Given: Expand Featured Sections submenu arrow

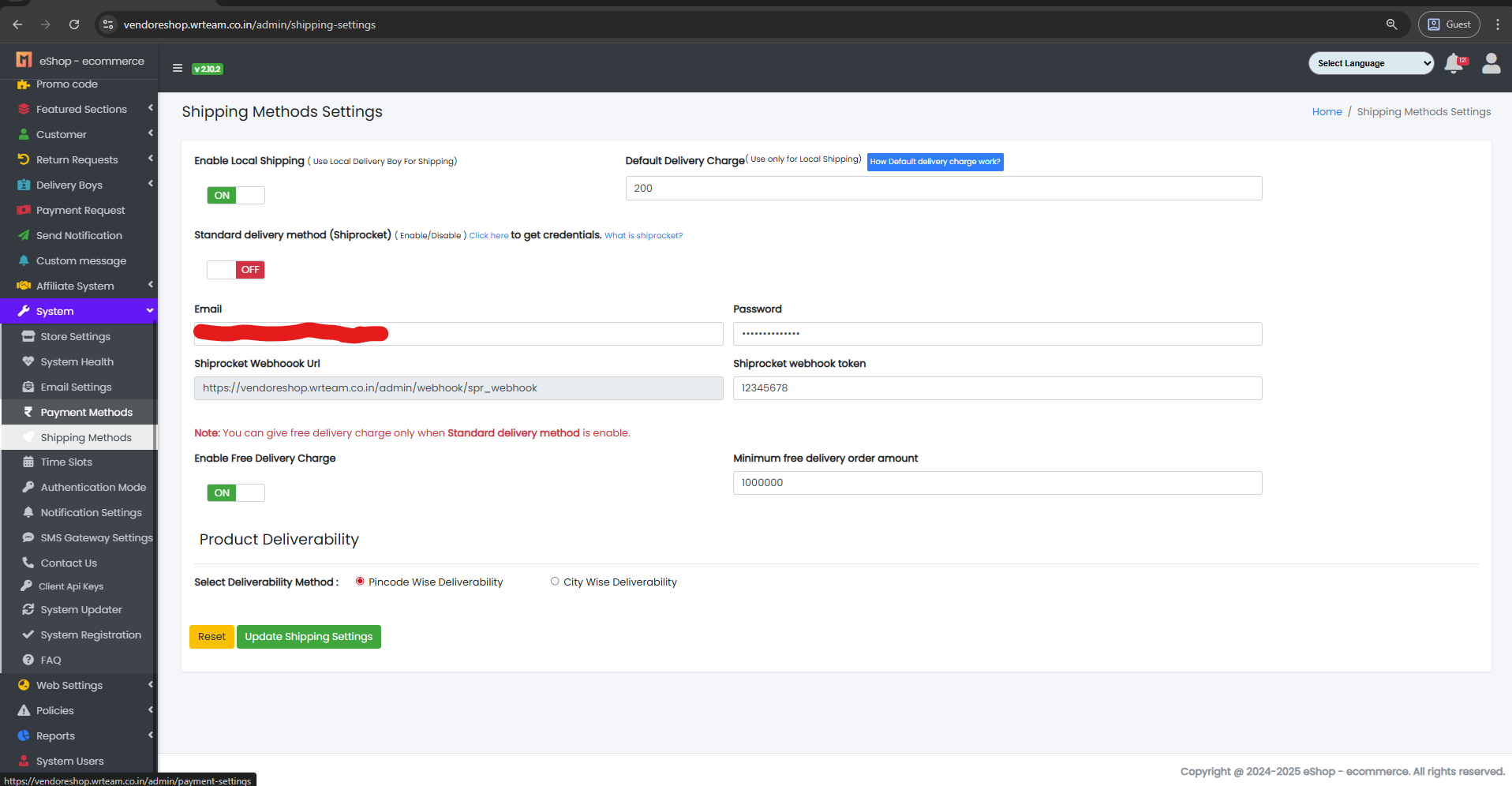Looking at the screenshot, I should [150, 108].
